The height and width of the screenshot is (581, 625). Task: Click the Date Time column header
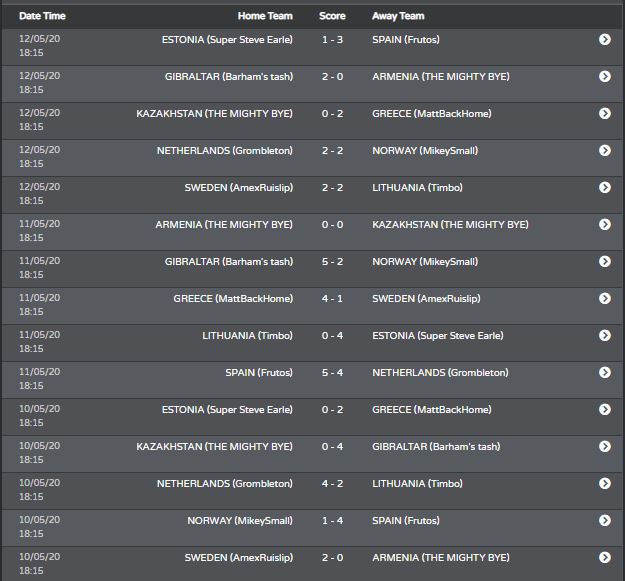(x=42, y=16)
